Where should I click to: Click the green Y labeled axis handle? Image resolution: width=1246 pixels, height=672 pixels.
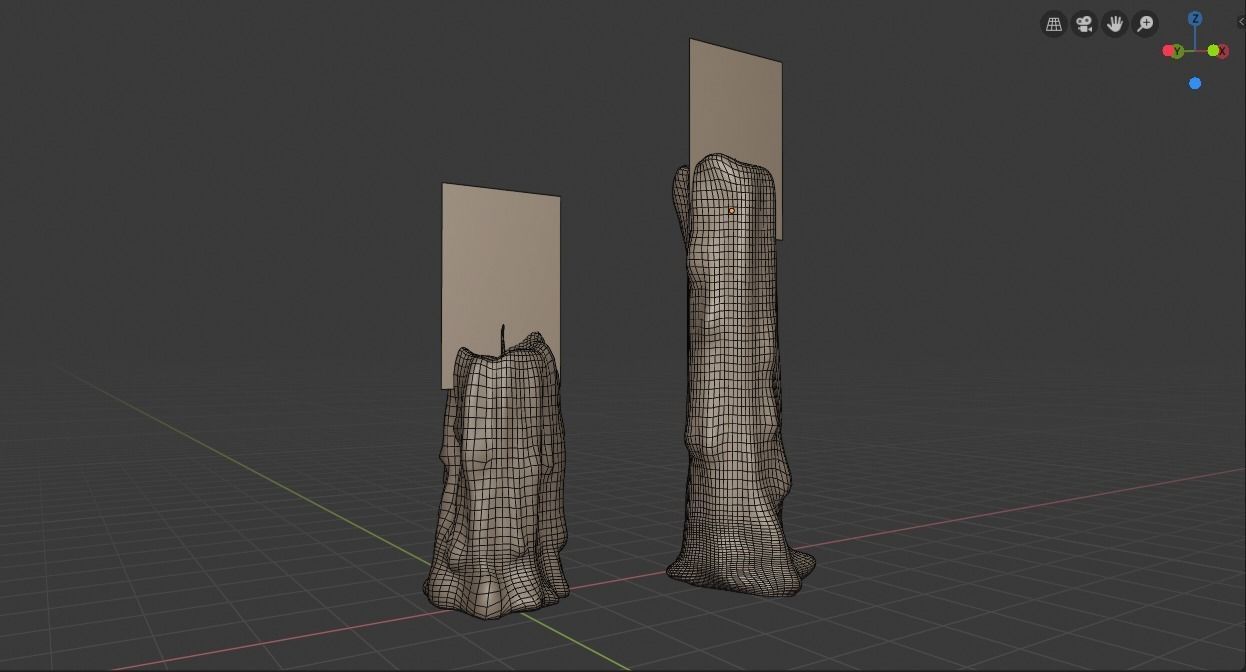pos(1177,51)
